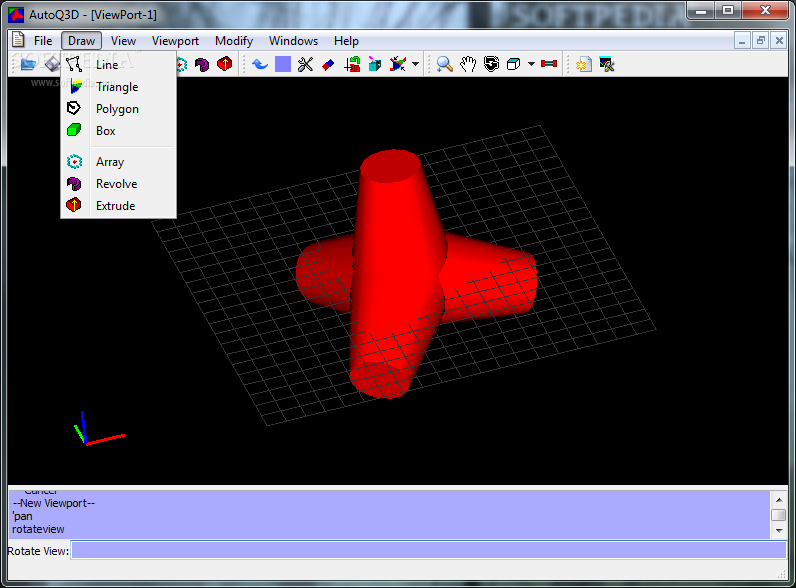Choose Box from the Draw menu
796x588 pixels.
coord(119,130)
